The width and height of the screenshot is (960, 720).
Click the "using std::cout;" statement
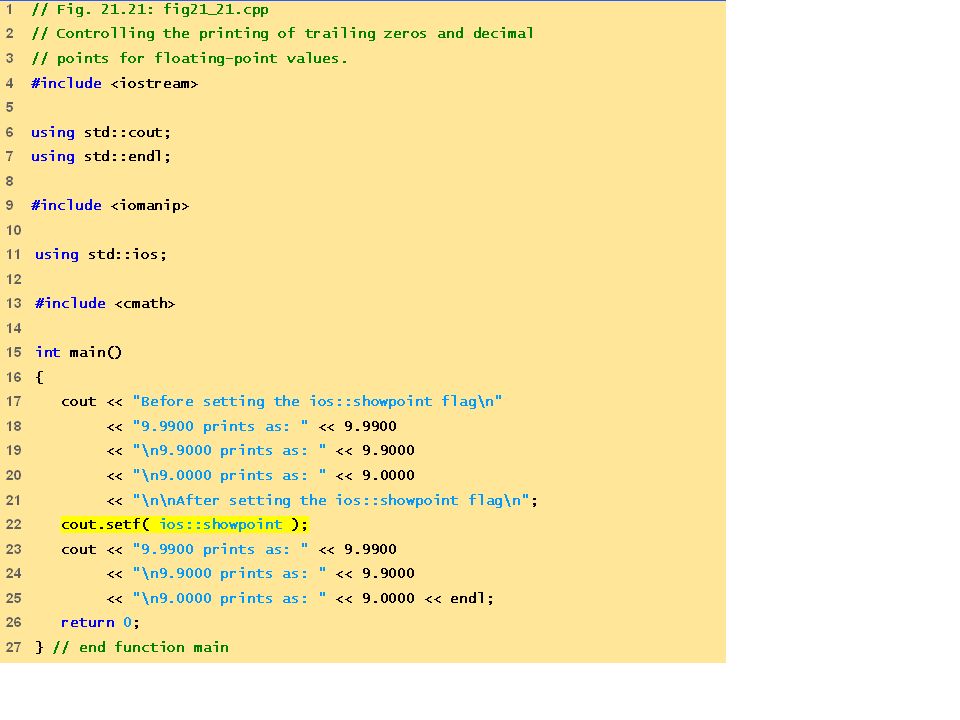pos(101,132)
